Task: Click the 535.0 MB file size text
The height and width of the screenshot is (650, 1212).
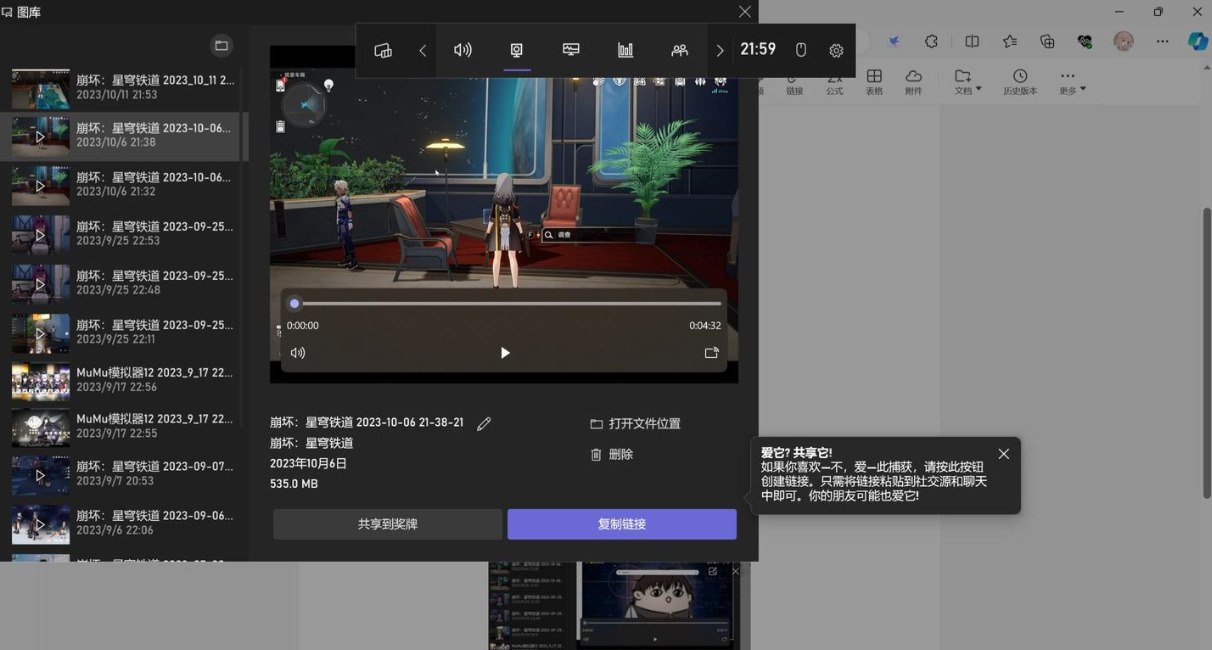Action: (x=294, y=484)
